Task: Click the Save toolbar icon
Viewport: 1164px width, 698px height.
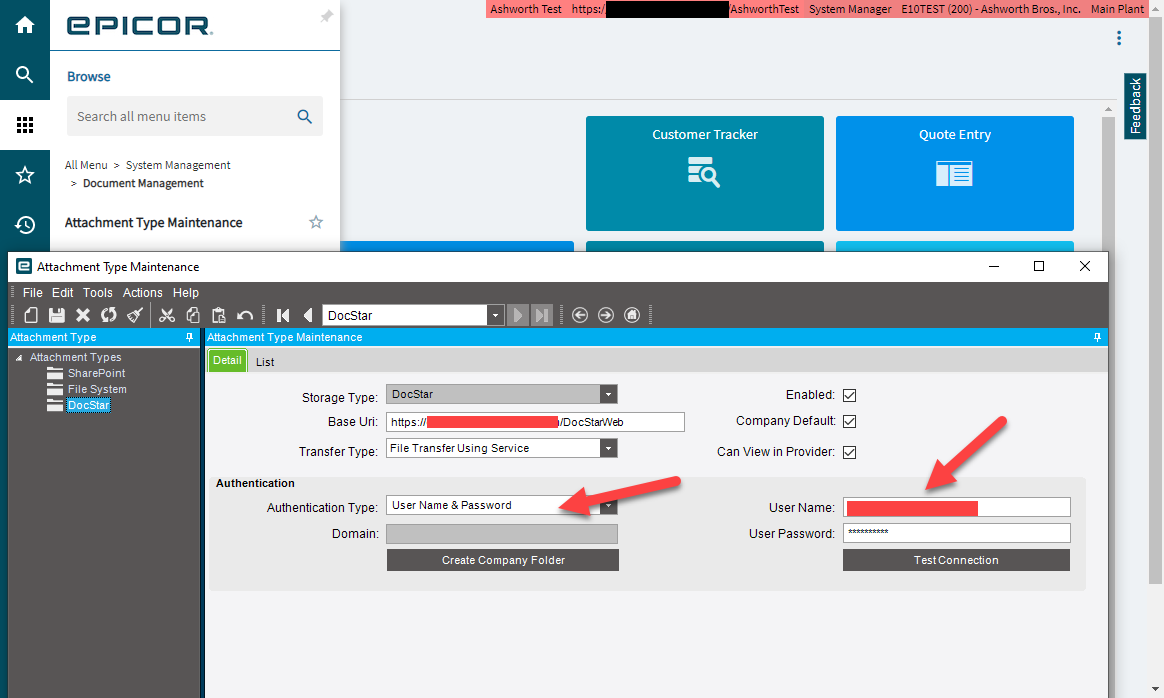Action: point(56,316)
